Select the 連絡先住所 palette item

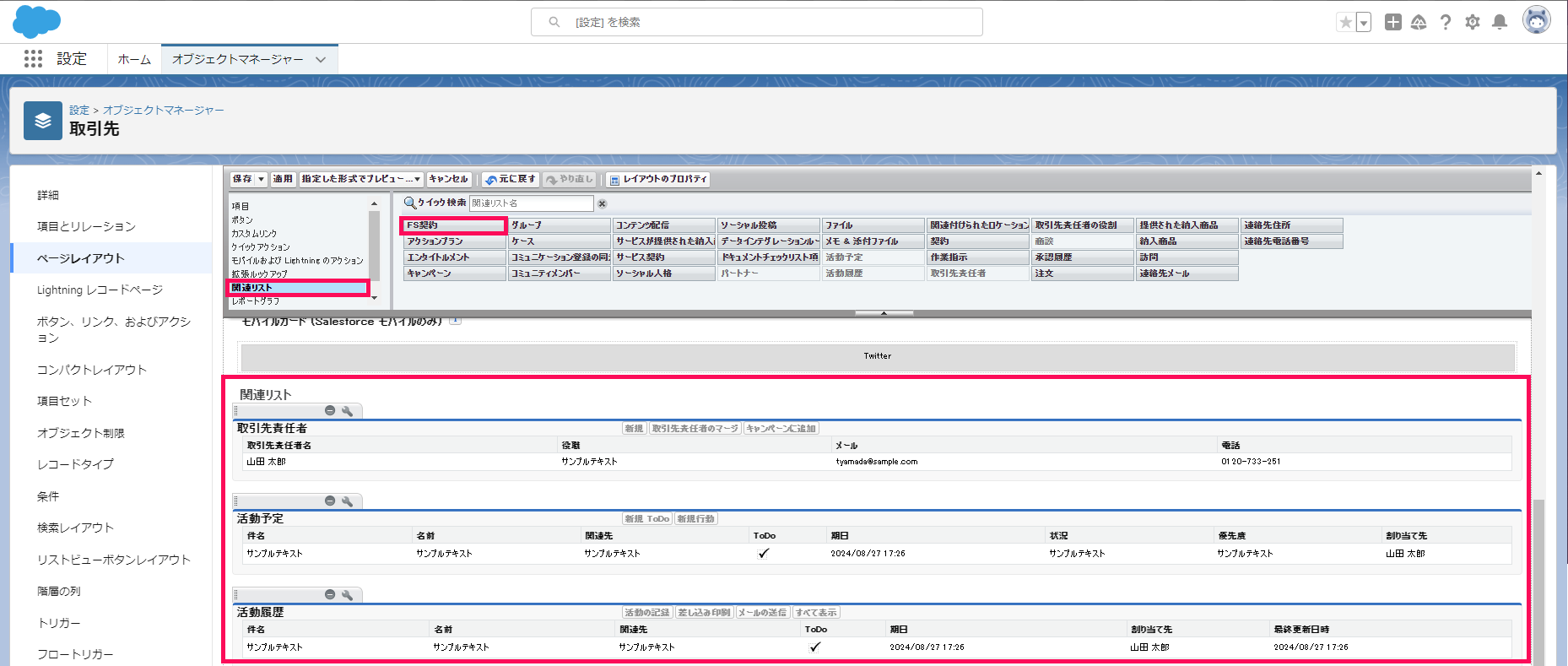(1292, 225)
